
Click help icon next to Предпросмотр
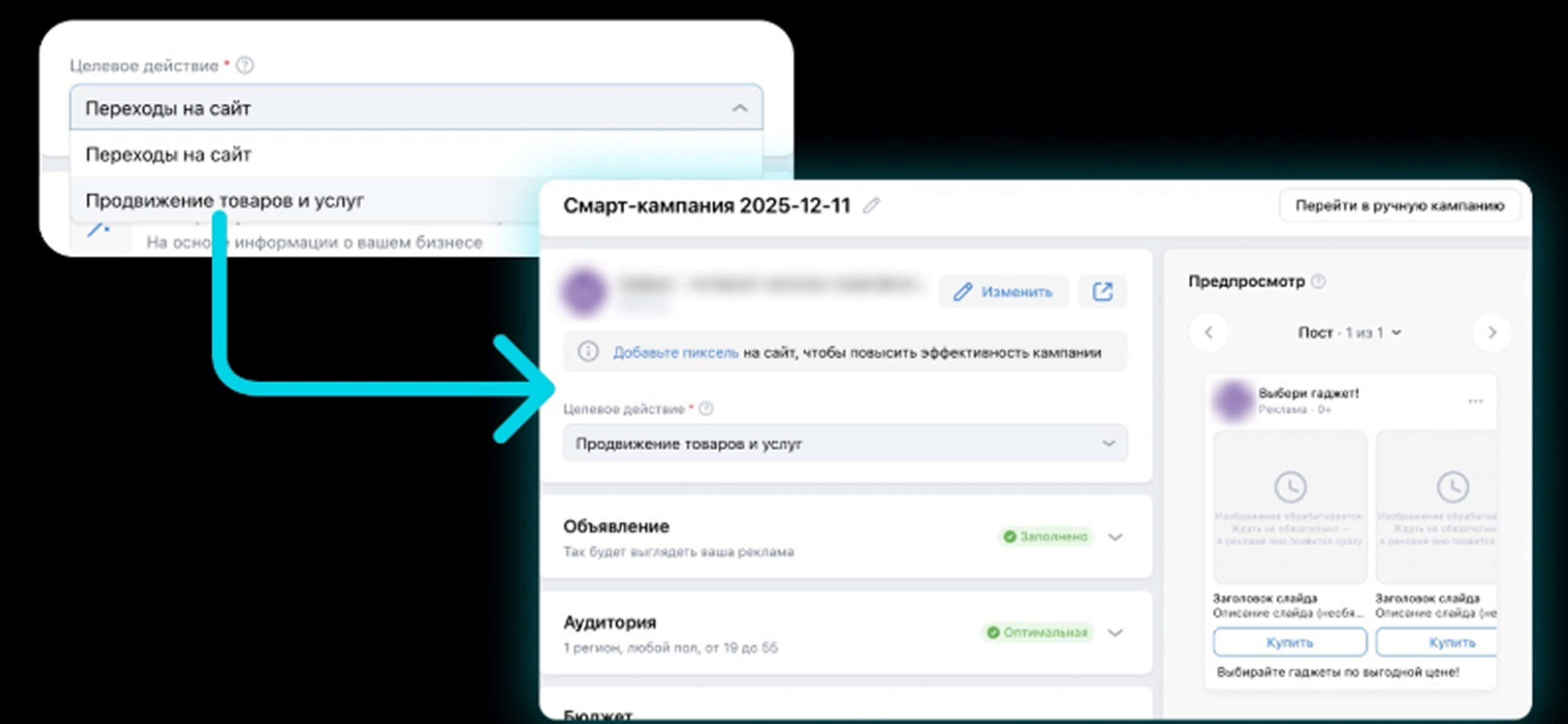1318,281
